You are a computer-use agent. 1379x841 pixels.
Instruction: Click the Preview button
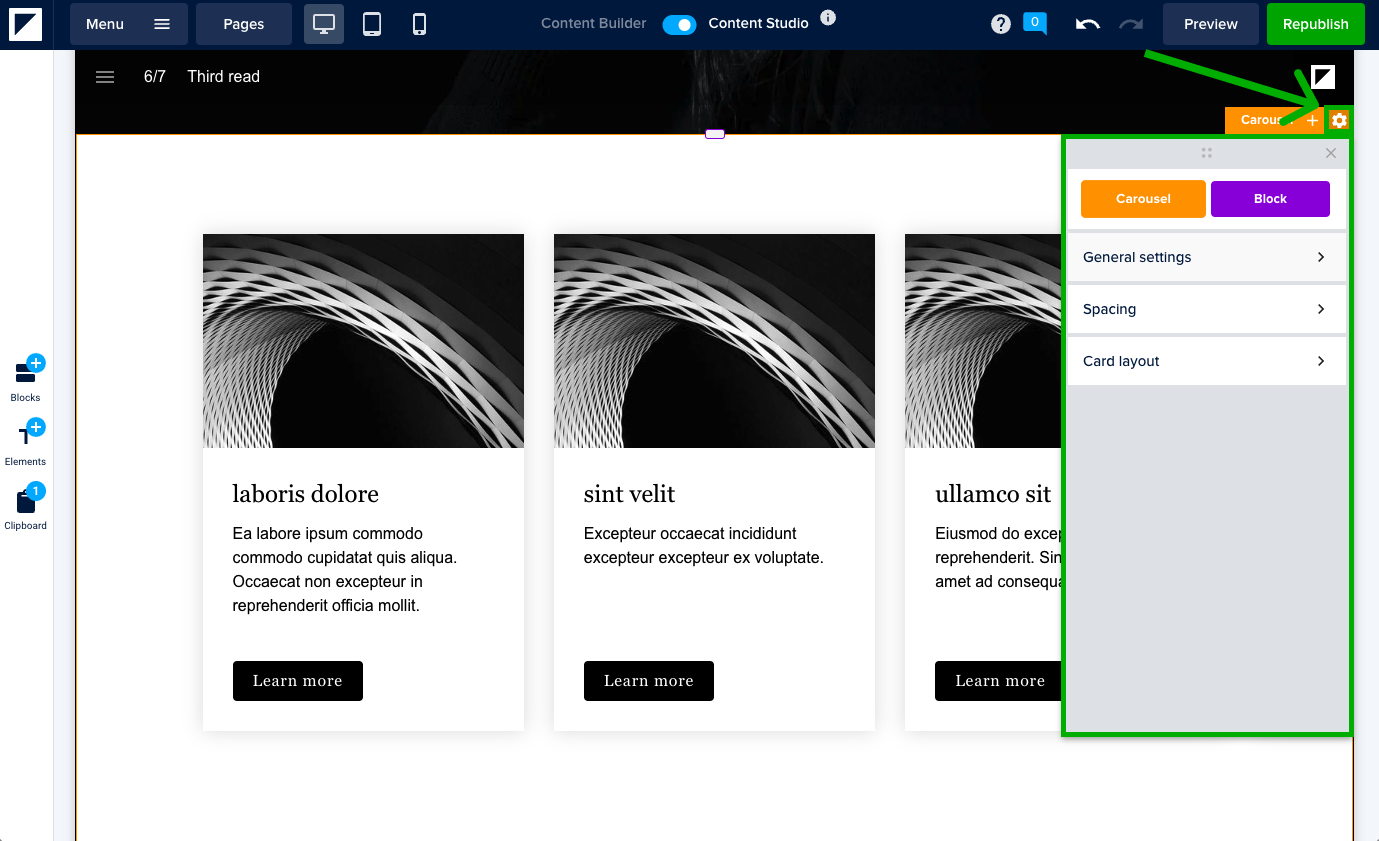click(1211, 24)
